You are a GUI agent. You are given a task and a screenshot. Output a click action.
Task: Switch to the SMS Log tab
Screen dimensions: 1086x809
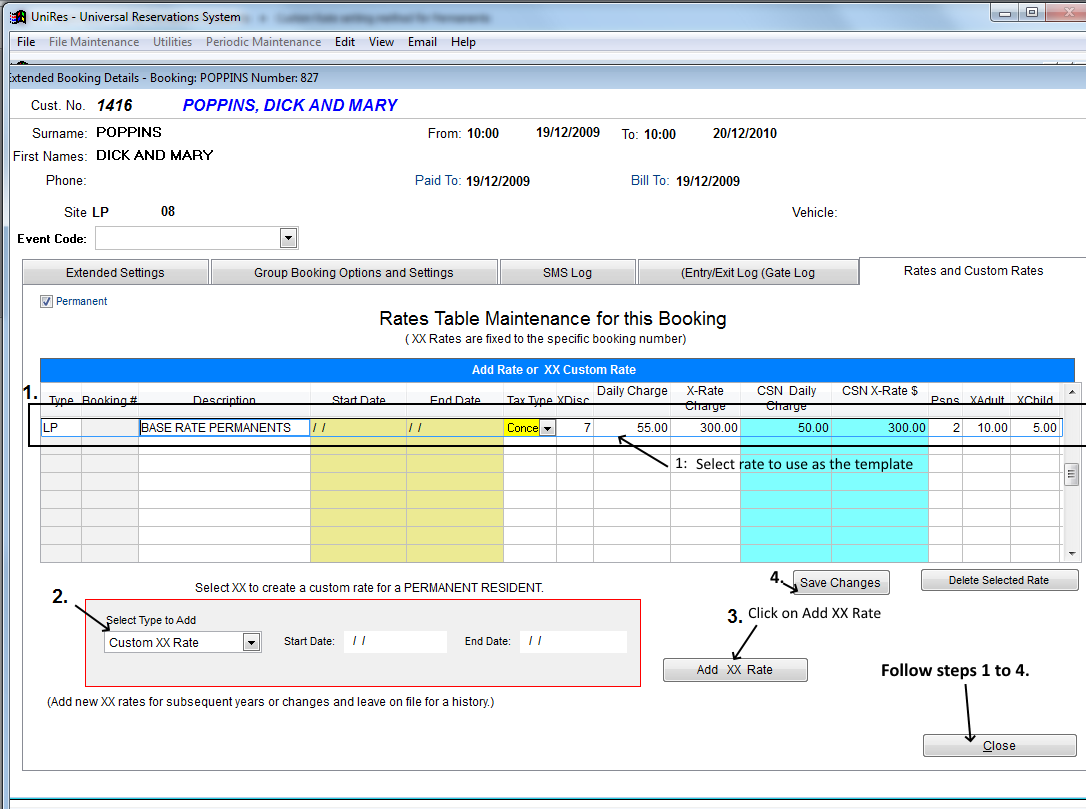pyautogui.click(x=567, y=272)
